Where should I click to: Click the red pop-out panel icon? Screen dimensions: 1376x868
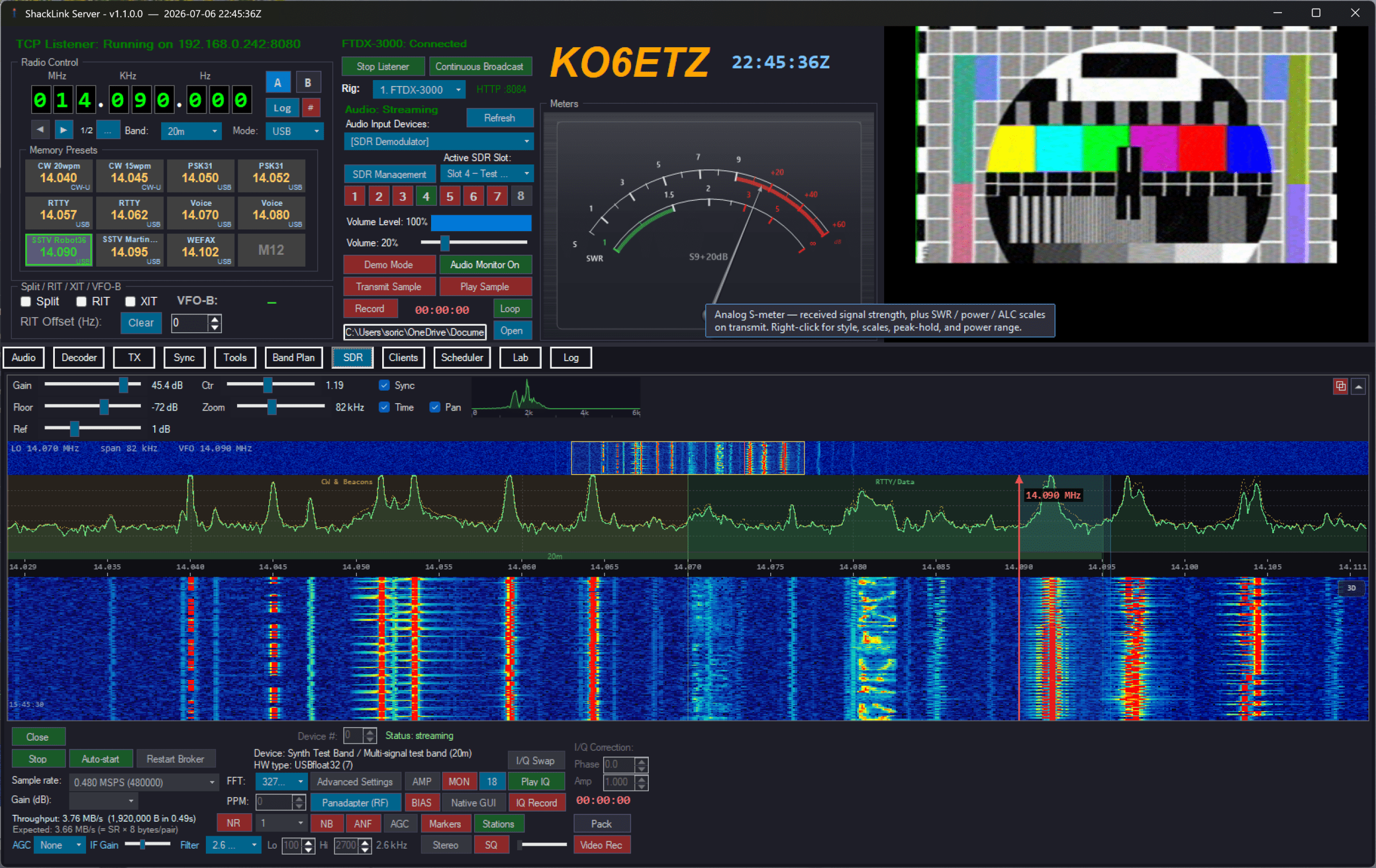pyautogui.click(x=1340, y=386)
